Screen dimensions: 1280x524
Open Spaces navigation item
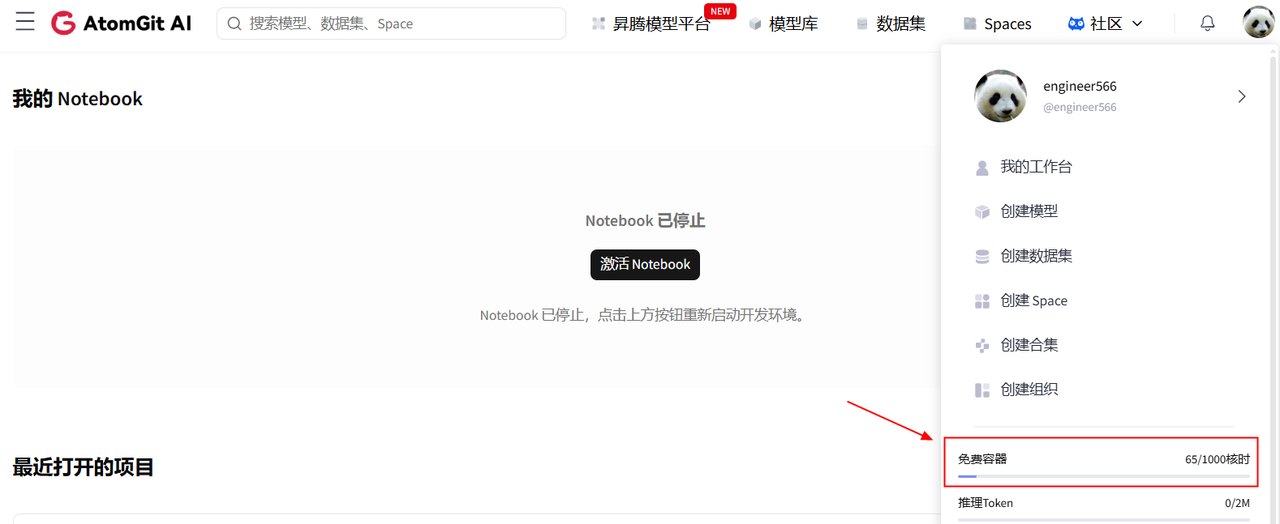tap(1008, 23)
